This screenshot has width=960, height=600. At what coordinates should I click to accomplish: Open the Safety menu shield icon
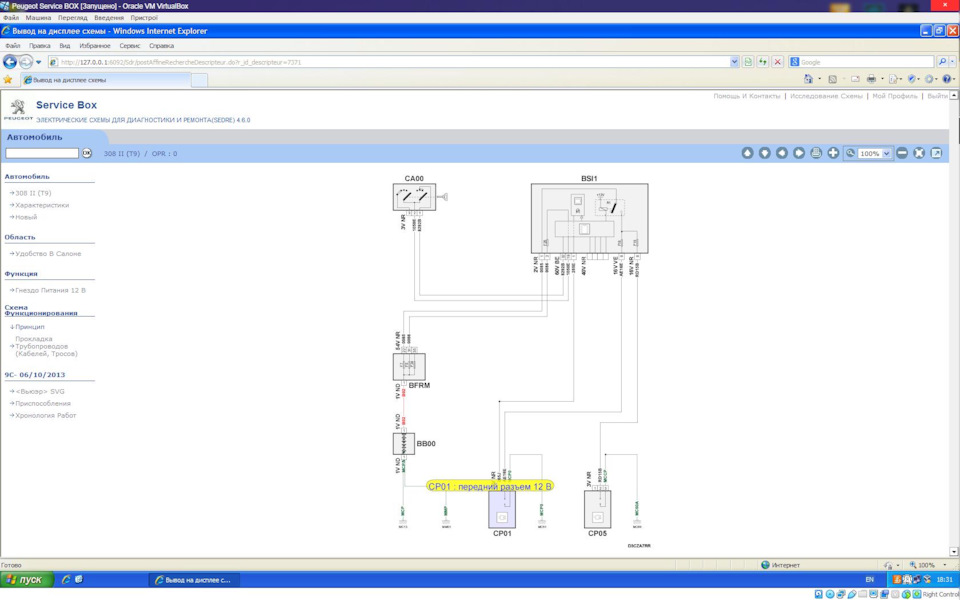[x=912, y=79]
